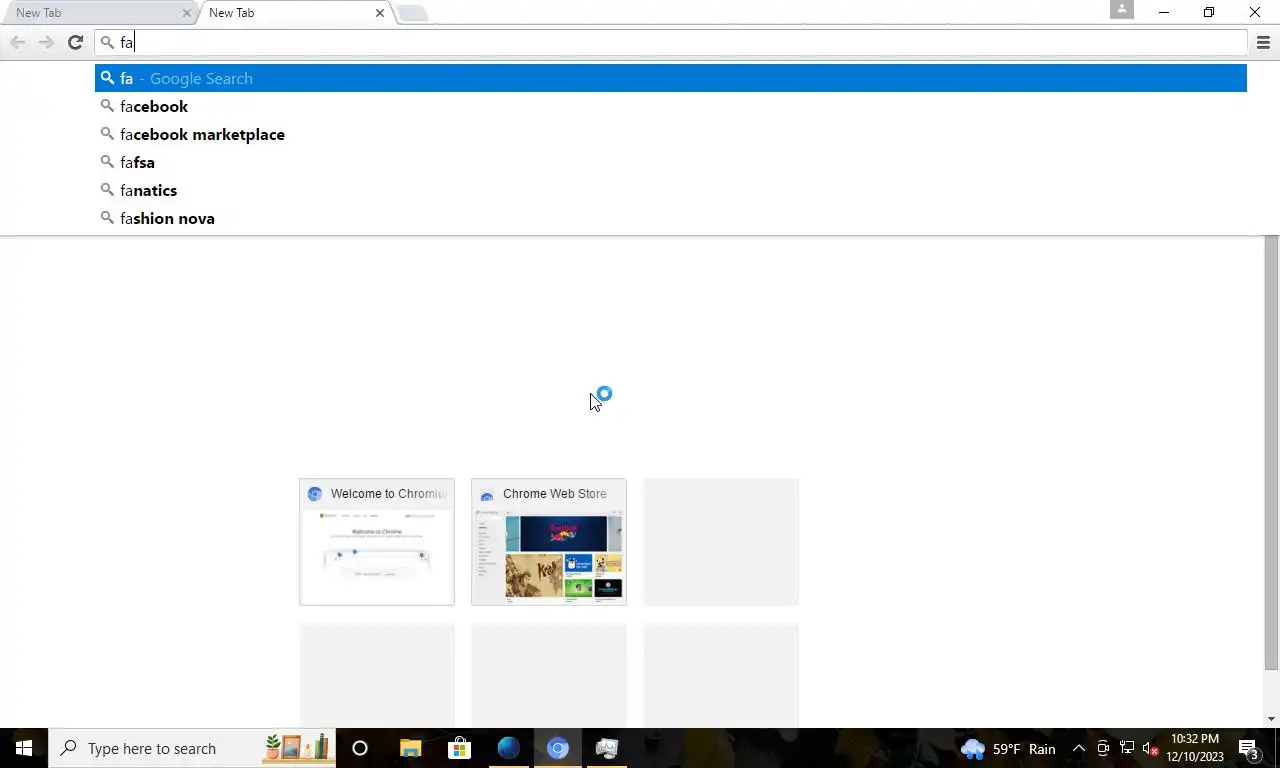1280x768 pixels.
Task: Click the page vertical scrollbar
Action: pyautogui.click(x=1271, y=452)
